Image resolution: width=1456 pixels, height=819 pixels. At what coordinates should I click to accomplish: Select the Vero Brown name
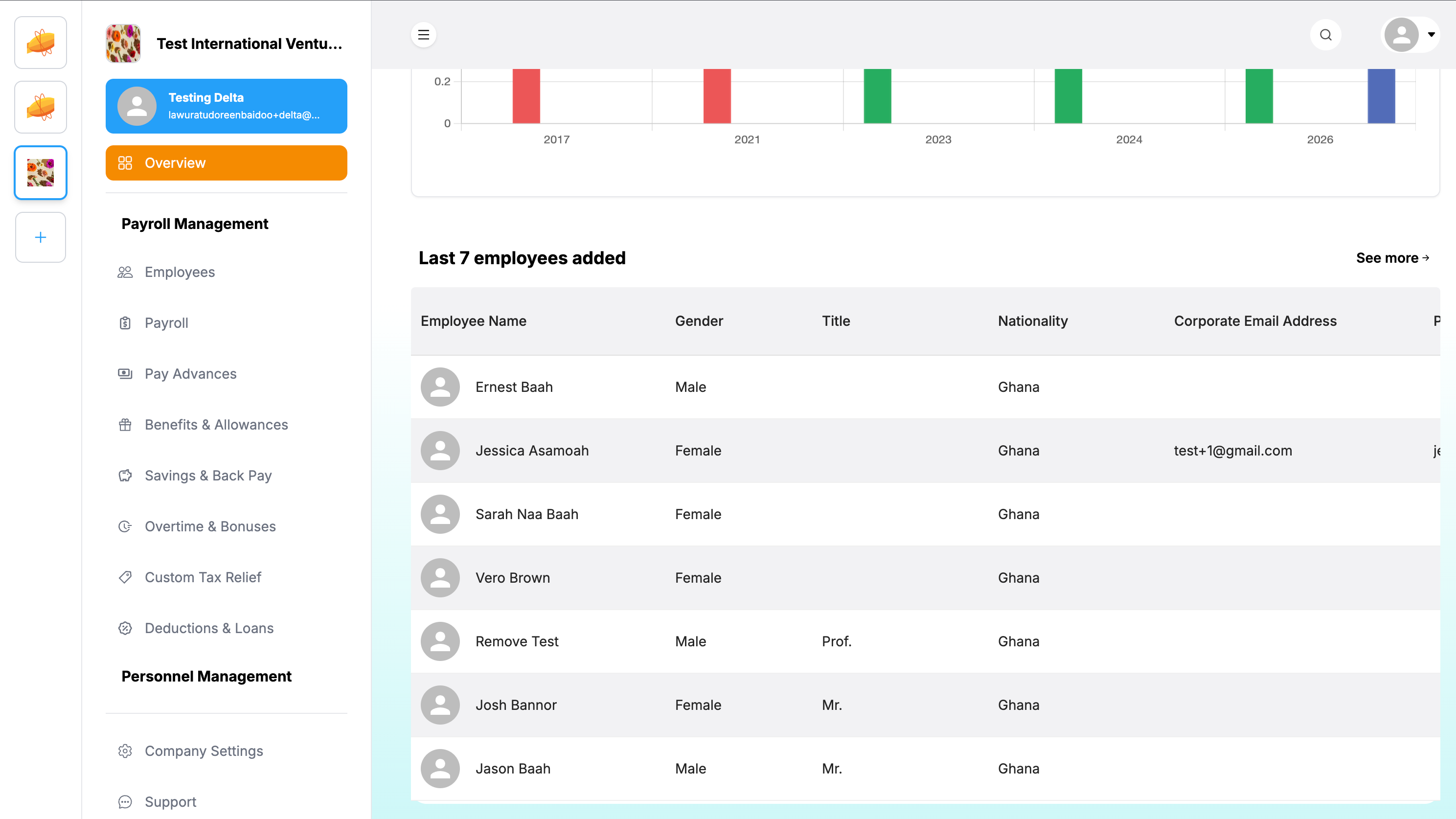click(513, 578)
